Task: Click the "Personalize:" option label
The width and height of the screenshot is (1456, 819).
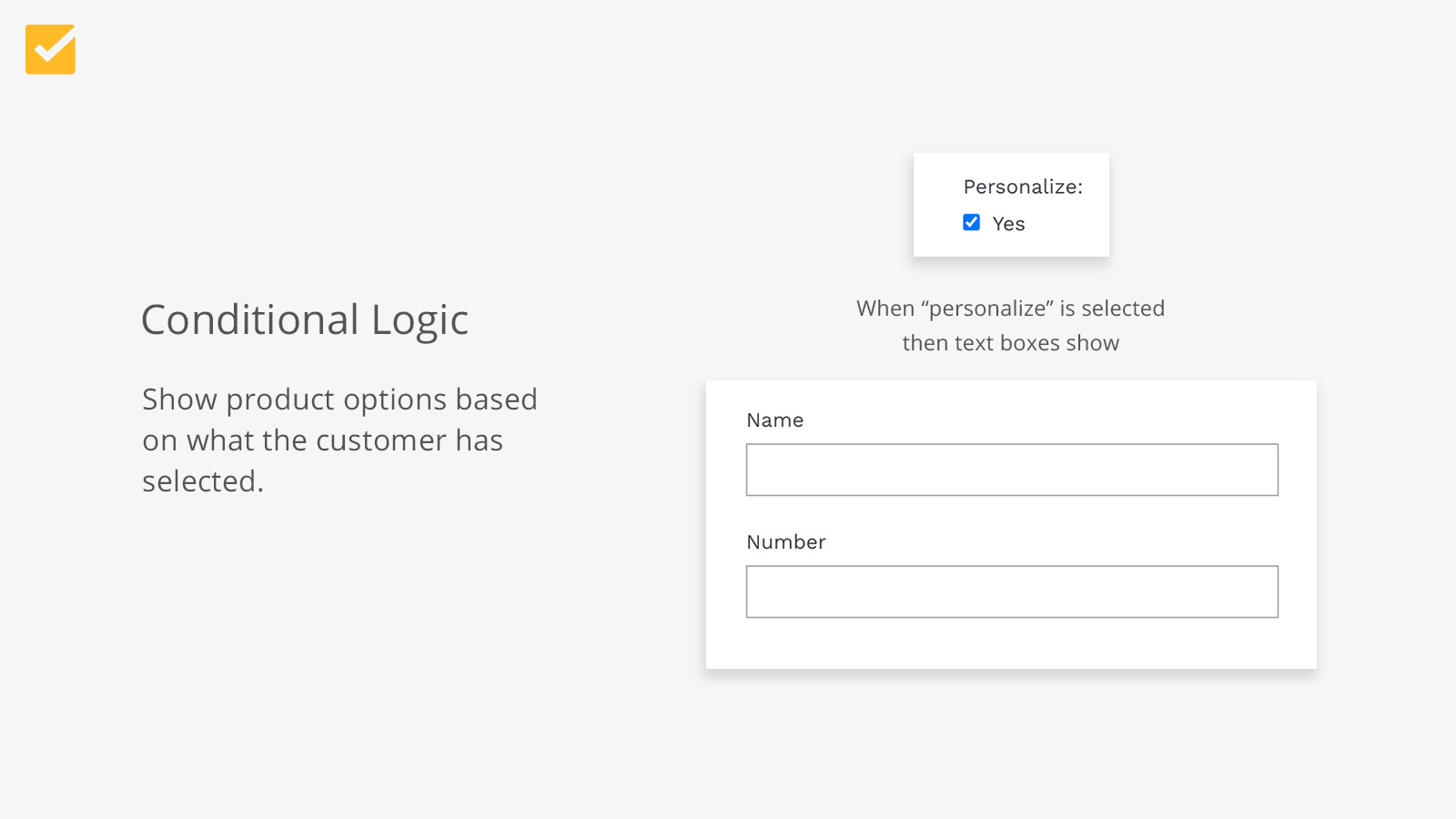Action: pyautogui.click(x=1023, y=187)
